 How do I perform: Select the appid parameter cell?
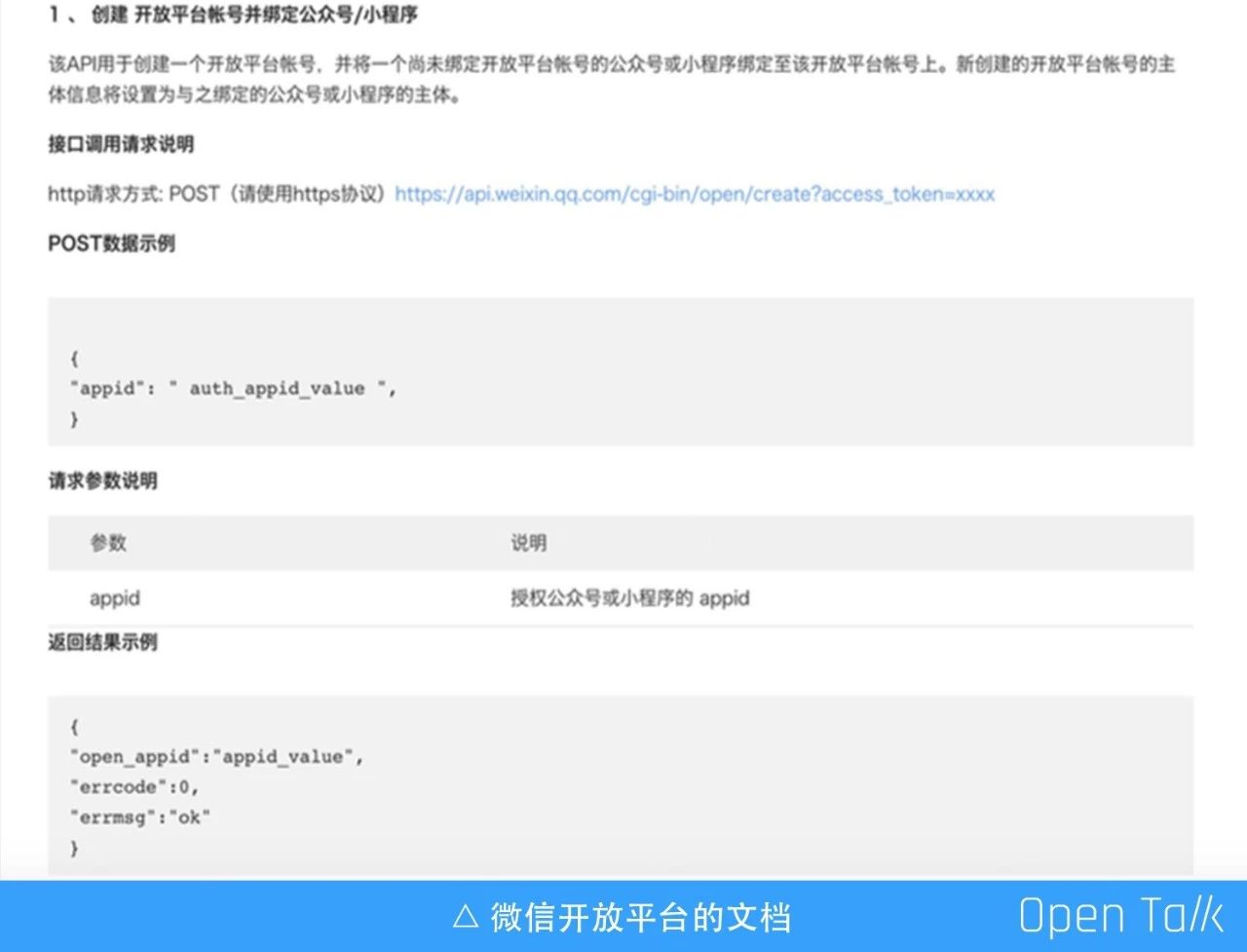[115, 598]
